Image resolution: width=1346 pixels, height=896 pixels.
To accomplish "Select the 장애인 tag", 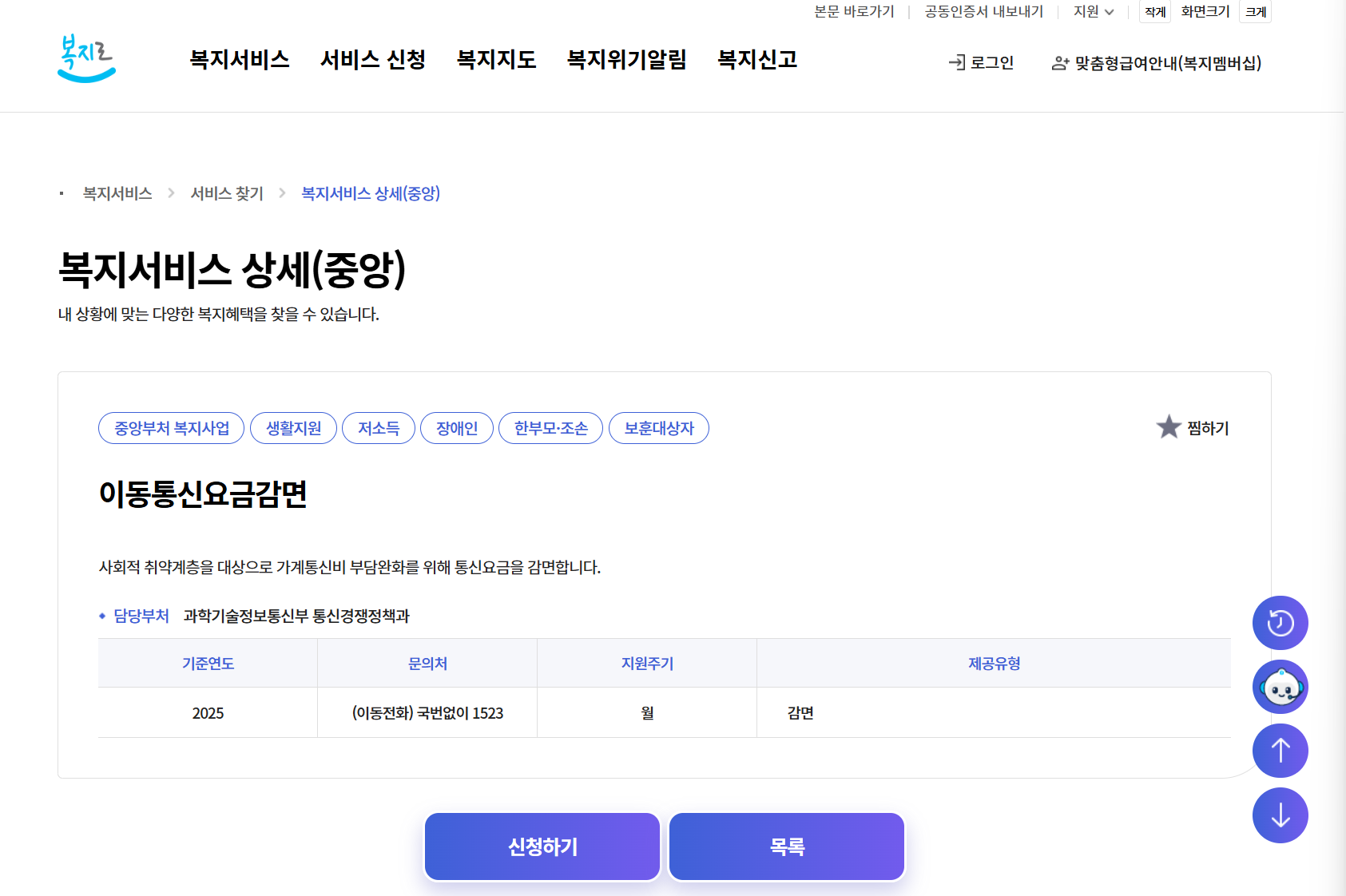I will point(457,428).
